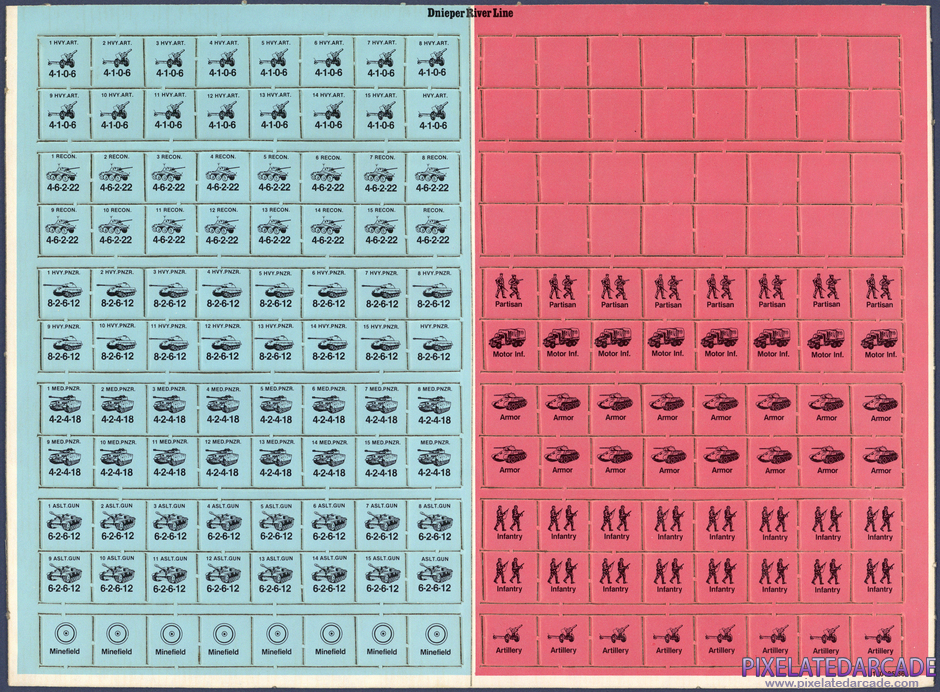Select the 12 HVY.ART. counter
The image size is (940, 692).
click(222, 113)
